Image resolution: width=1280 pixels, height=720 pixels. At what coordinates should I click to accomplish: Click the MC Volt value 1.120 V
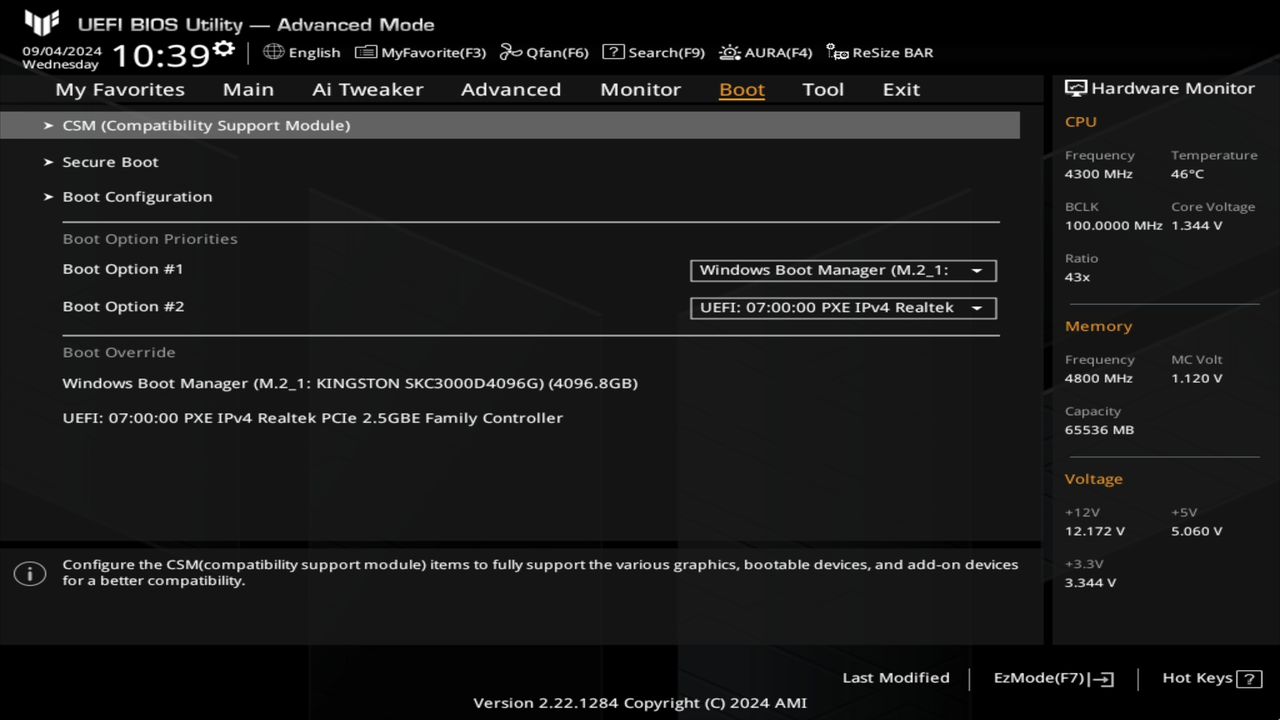point(1197,379)
